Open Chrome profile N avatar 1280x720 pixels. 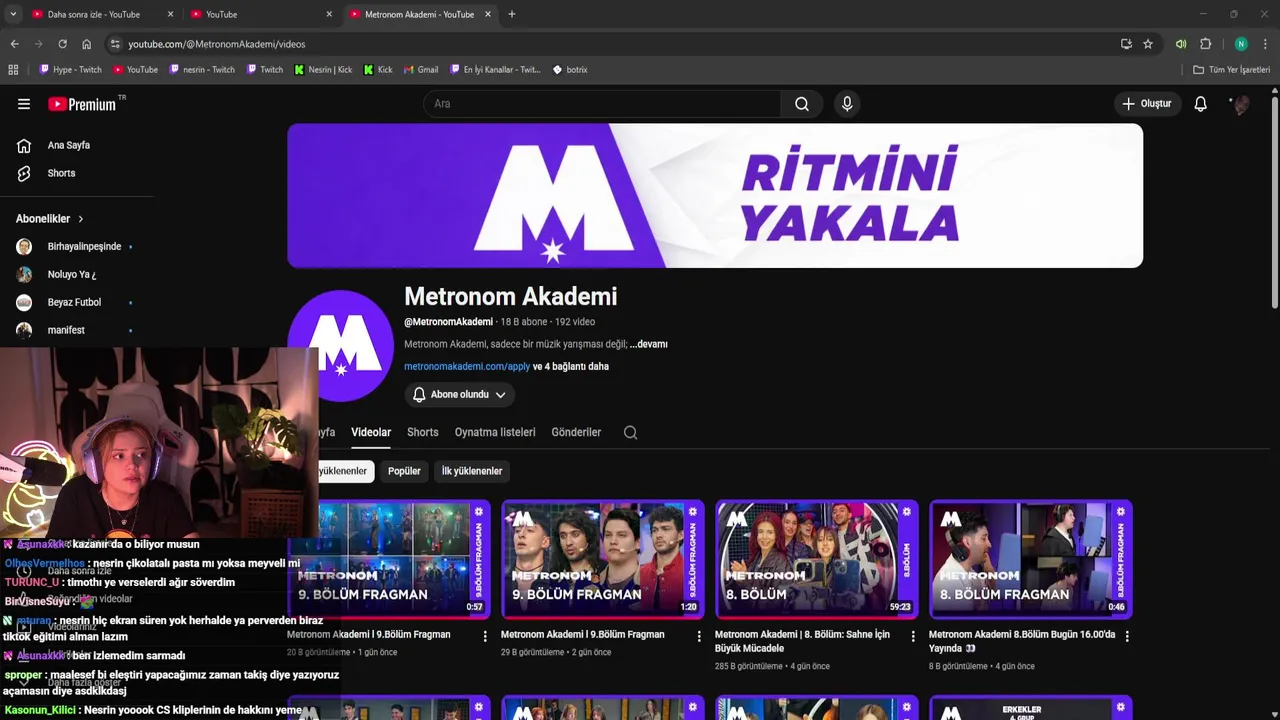pyautogui.click(x=1241, y=44)
